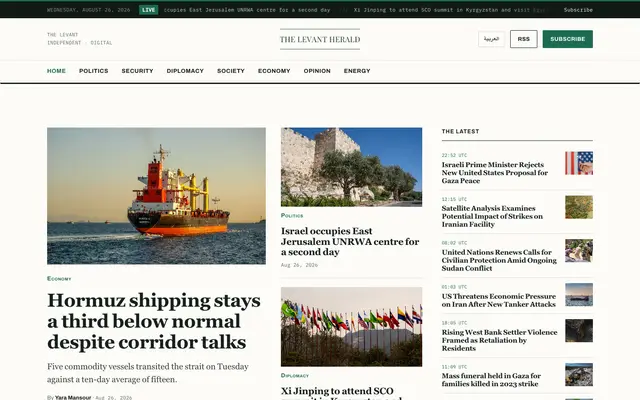The image size is (640, 400).
Task: Open the cargo ship lead story image
Action: click(156, 196)
